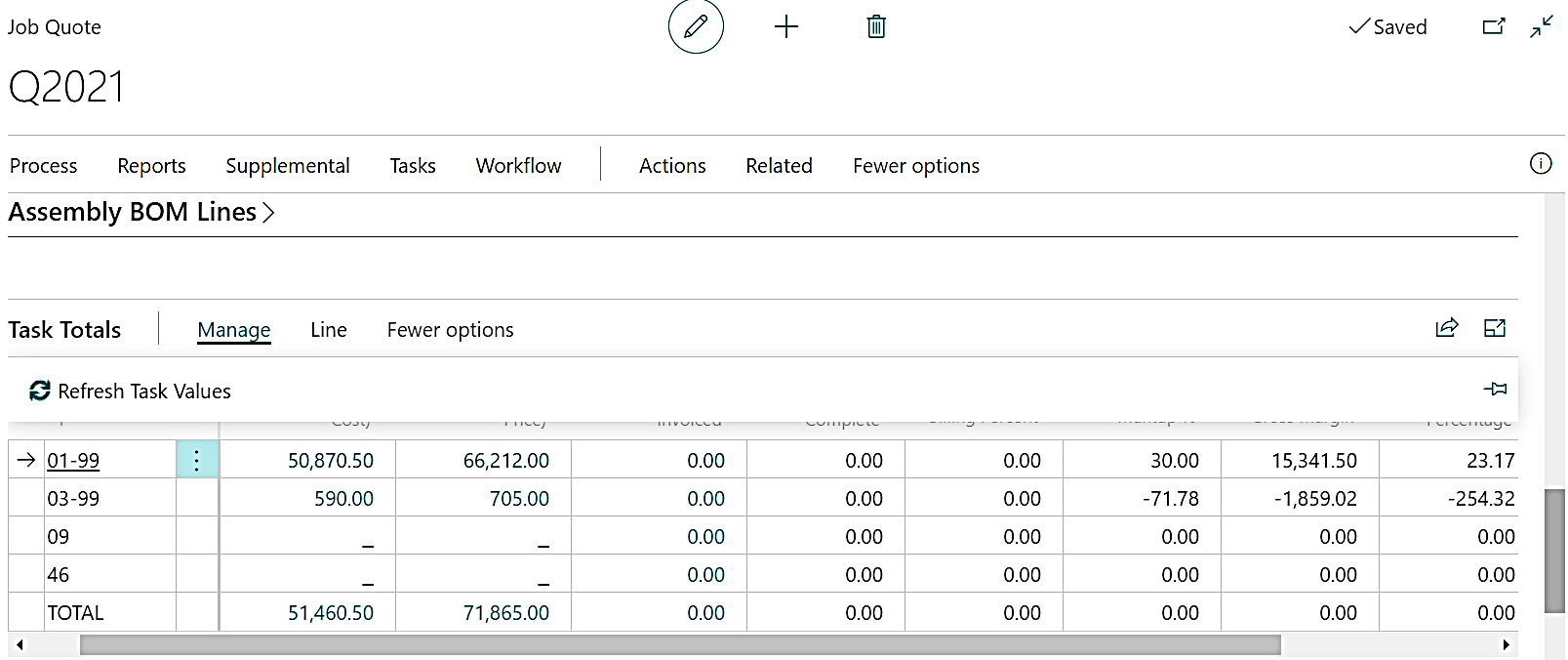
Task: Click the horizontal scrollbar right arrow
Action: tap(1506, 644)
